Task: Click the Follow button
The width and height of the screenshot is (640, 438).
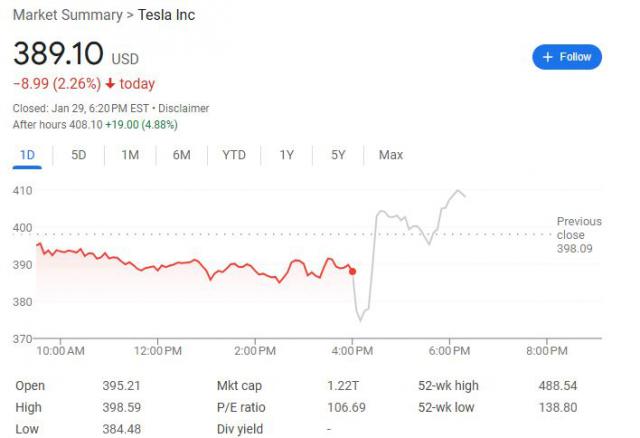Action: [x=567, y=57]
